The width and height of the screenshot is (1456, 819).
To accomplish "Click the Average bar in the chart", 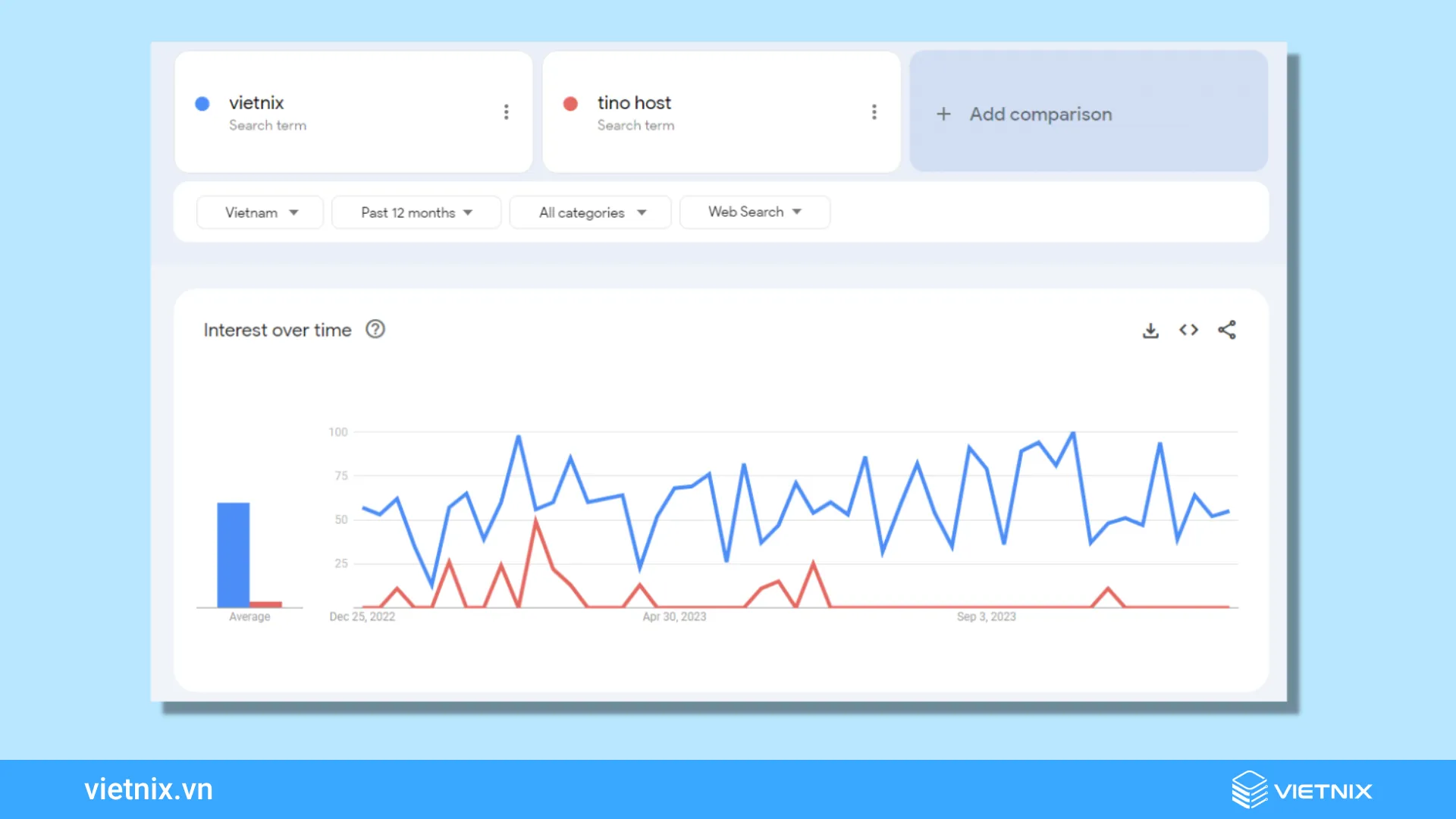I will pos(233,554).
